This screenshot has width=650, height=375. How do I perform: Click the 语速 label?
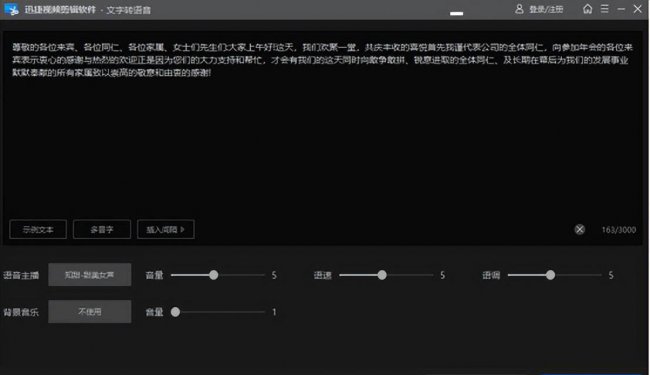point(323,275)
